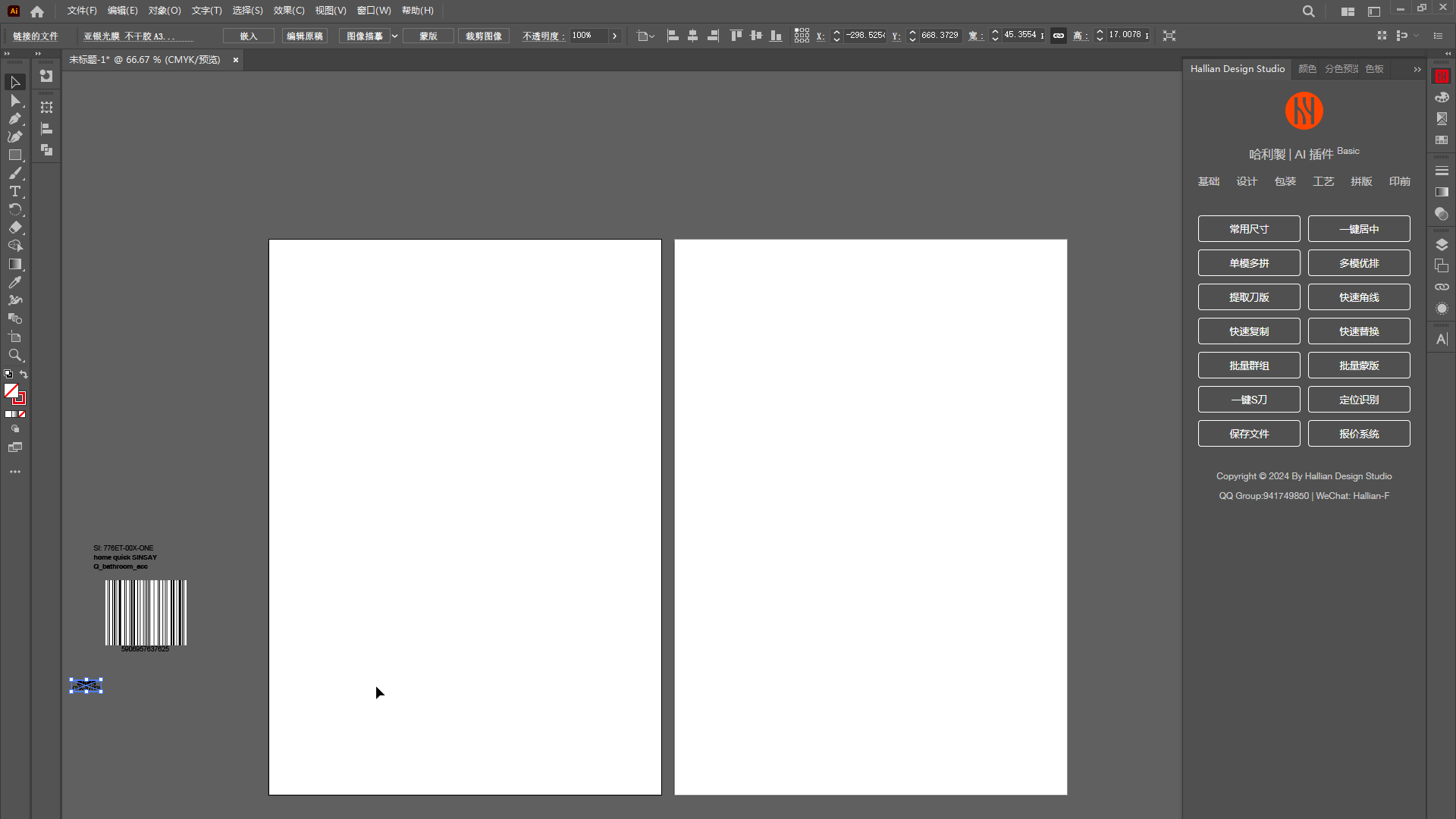Viewport: 1456px width, 819px height.
Task: Select the Selection arrow tool
Action: 15,82
